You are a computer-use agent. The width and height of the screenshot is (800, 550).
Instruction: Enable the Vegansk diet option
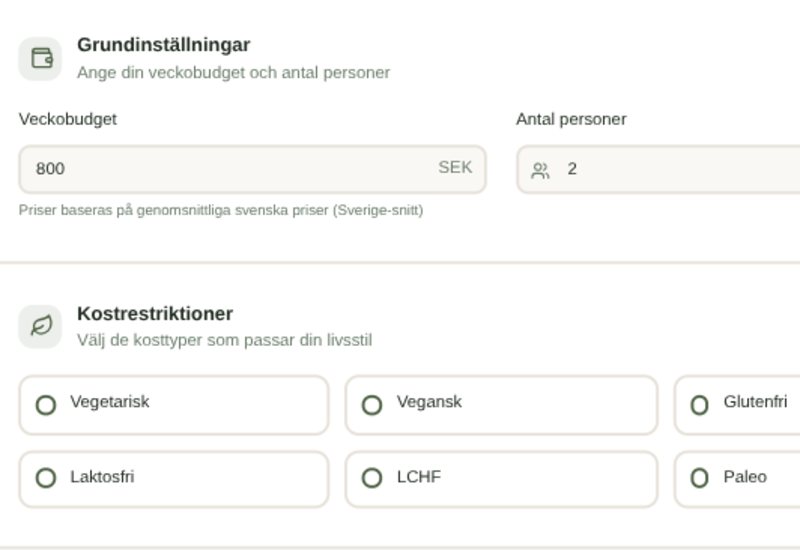(x=501, y=405)
